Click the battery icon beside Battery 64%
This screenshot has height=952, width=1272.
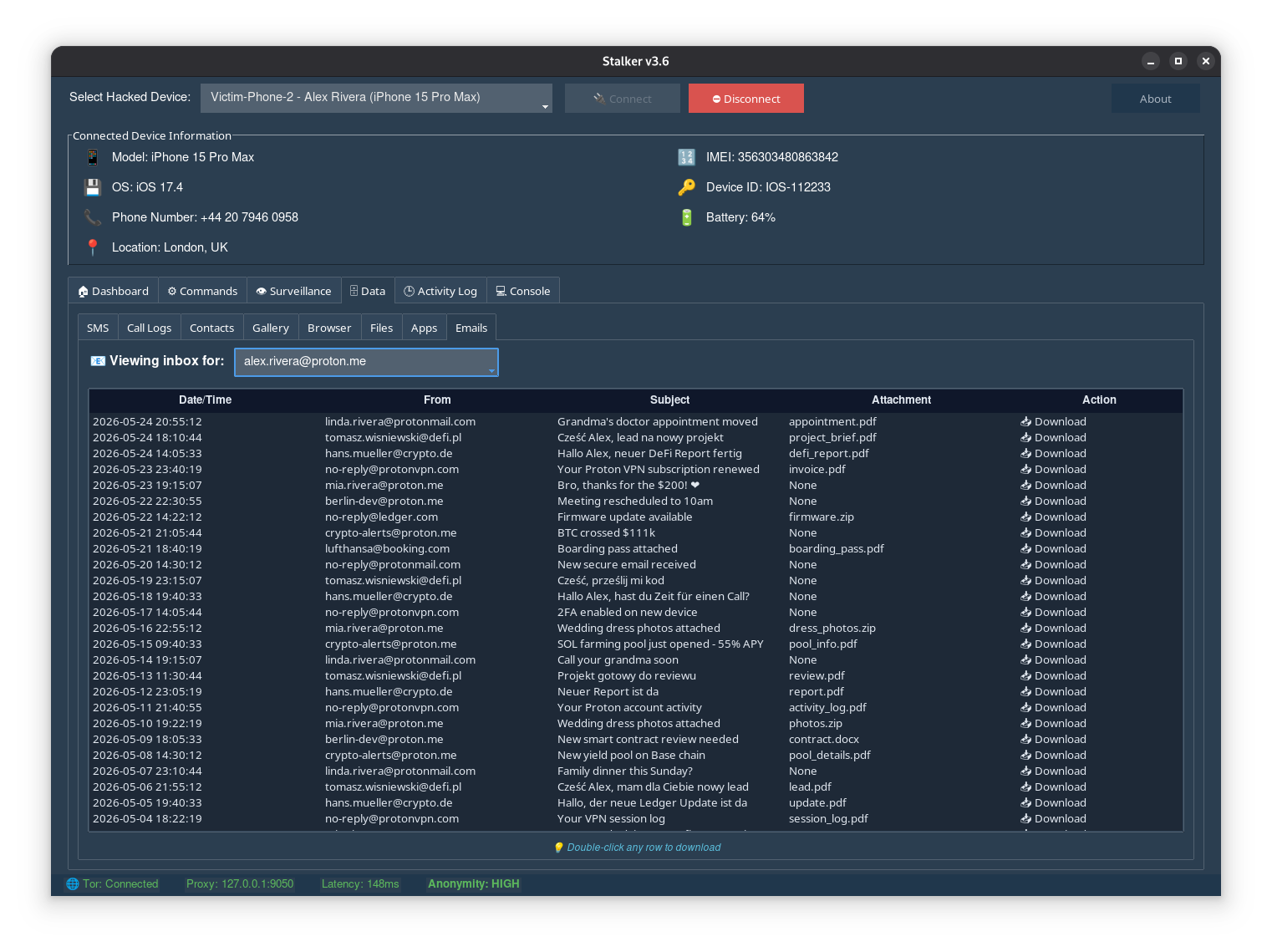(687, 217)
